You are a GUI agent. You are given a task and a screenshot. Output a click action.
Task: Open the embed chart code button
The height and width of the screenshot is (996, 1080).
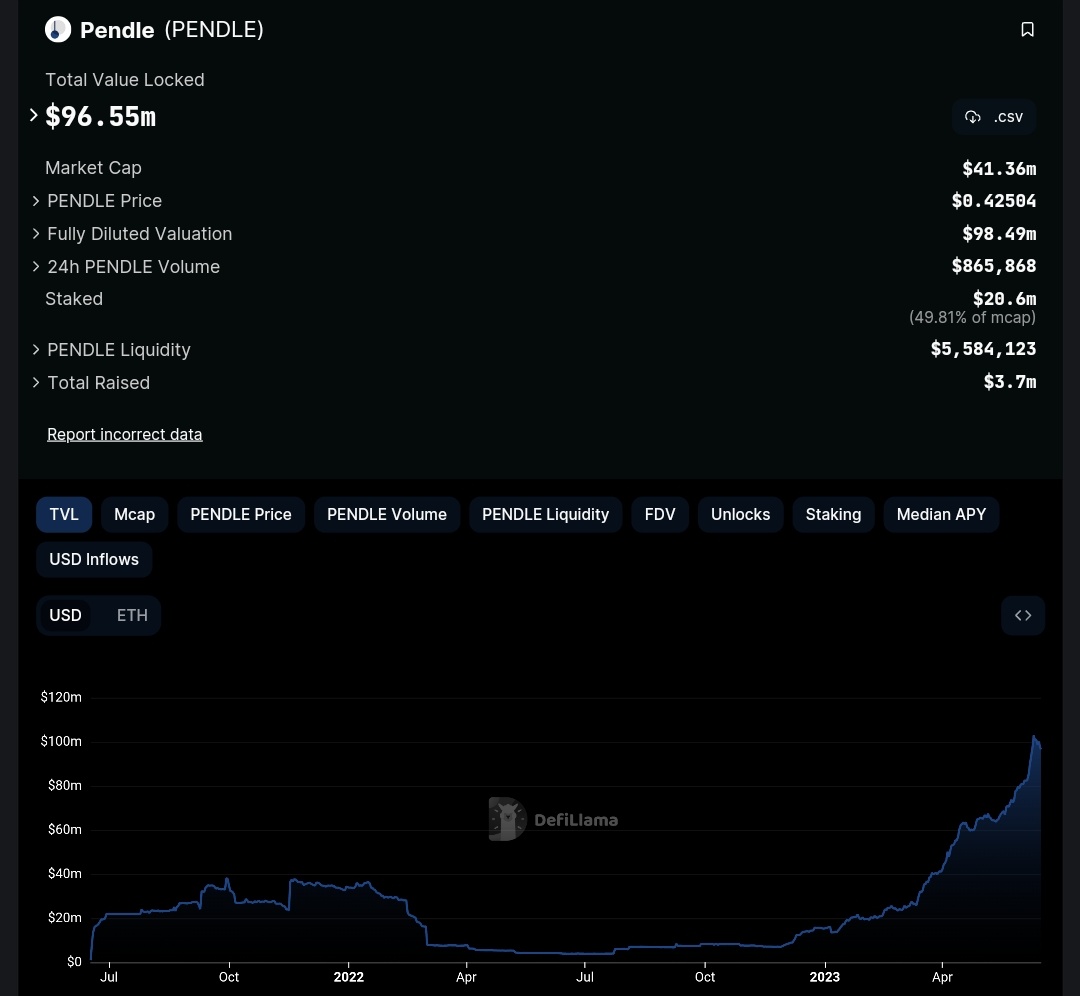pyautogui.click(x=1023, y=615)
